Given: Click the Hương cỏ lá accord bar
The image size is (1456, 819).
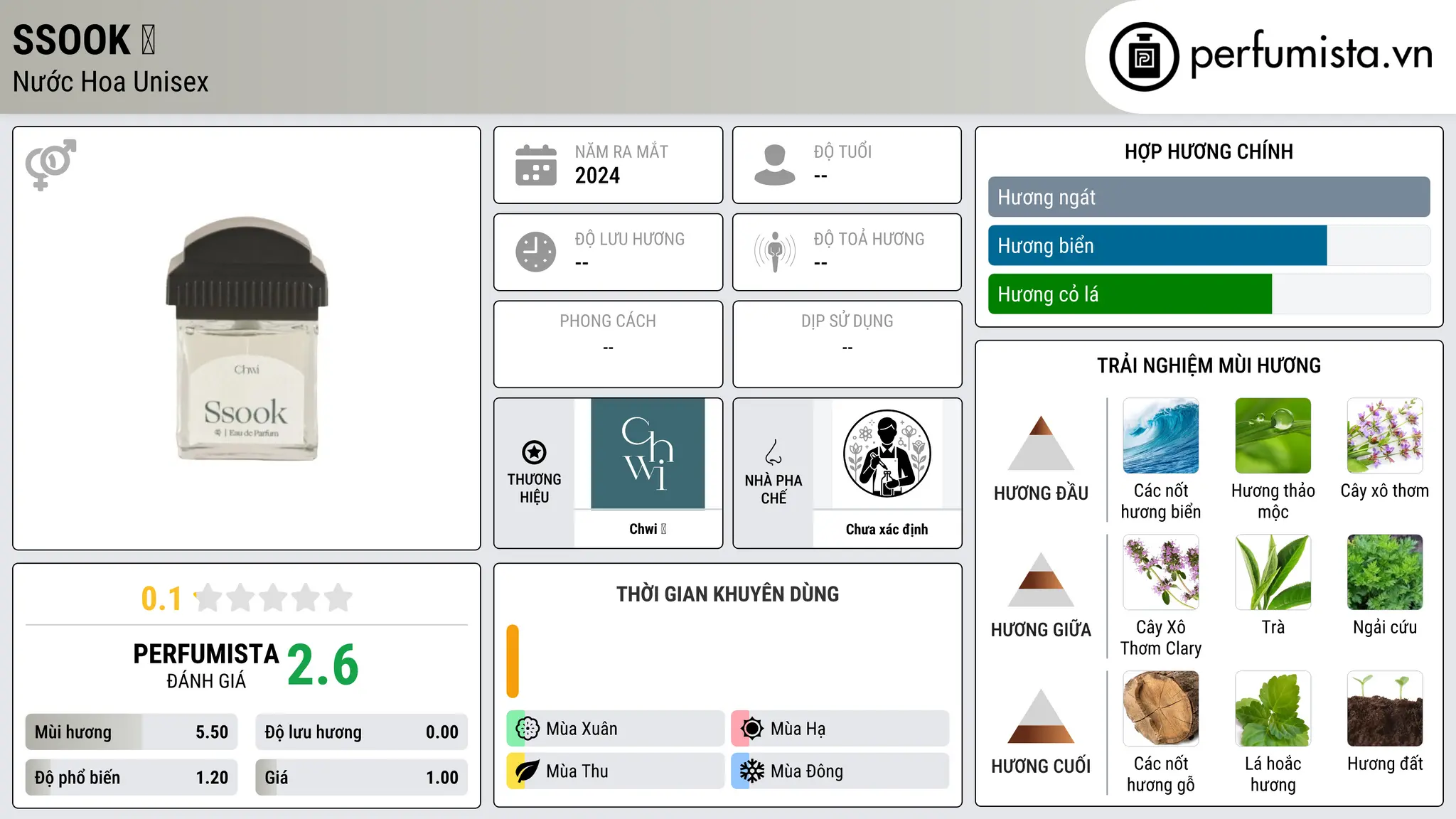Looking at the screenshot, I should point(1209,294).
